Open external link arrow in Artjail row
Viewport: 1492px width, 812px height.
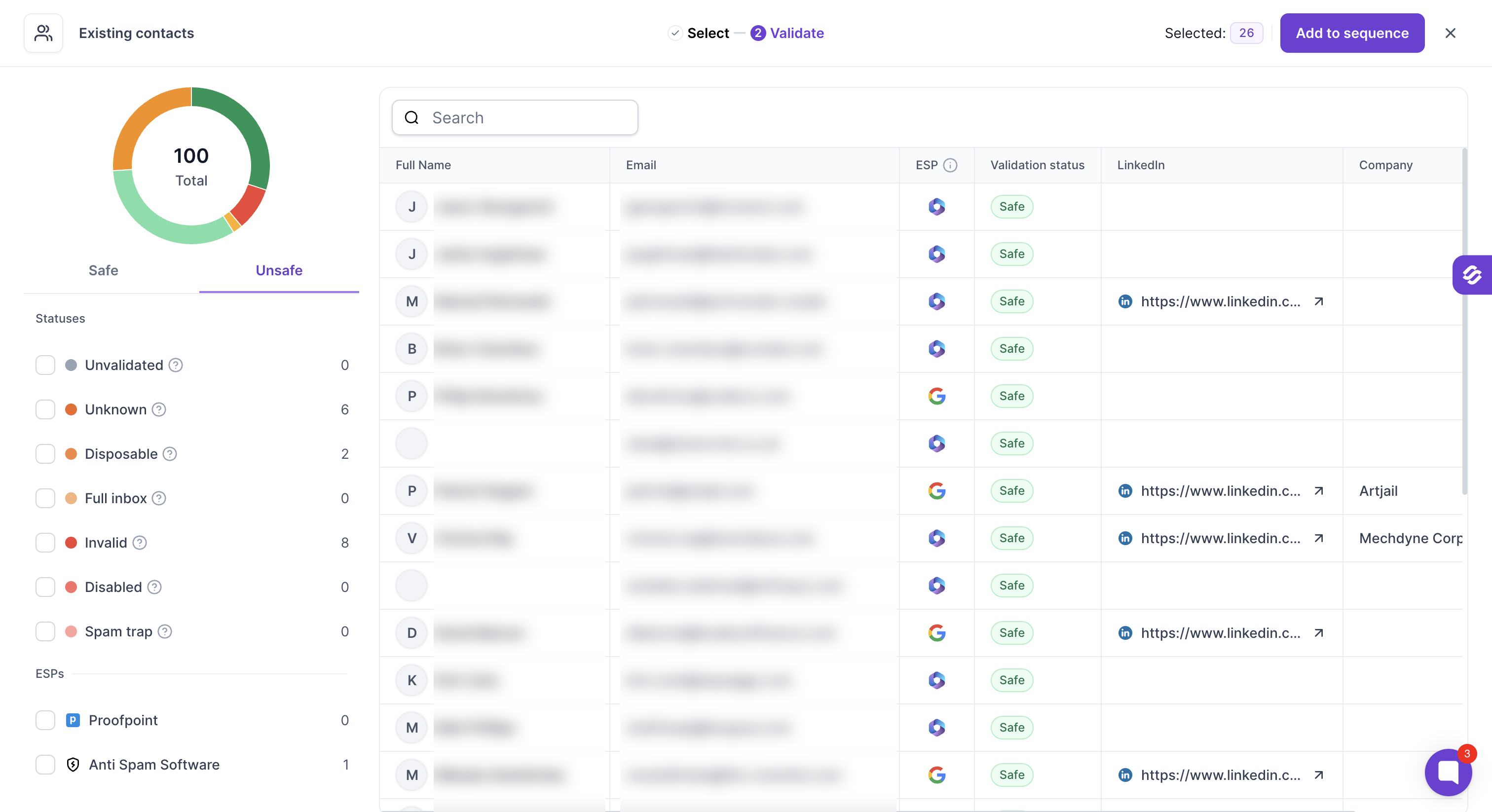click(1319, 490)
